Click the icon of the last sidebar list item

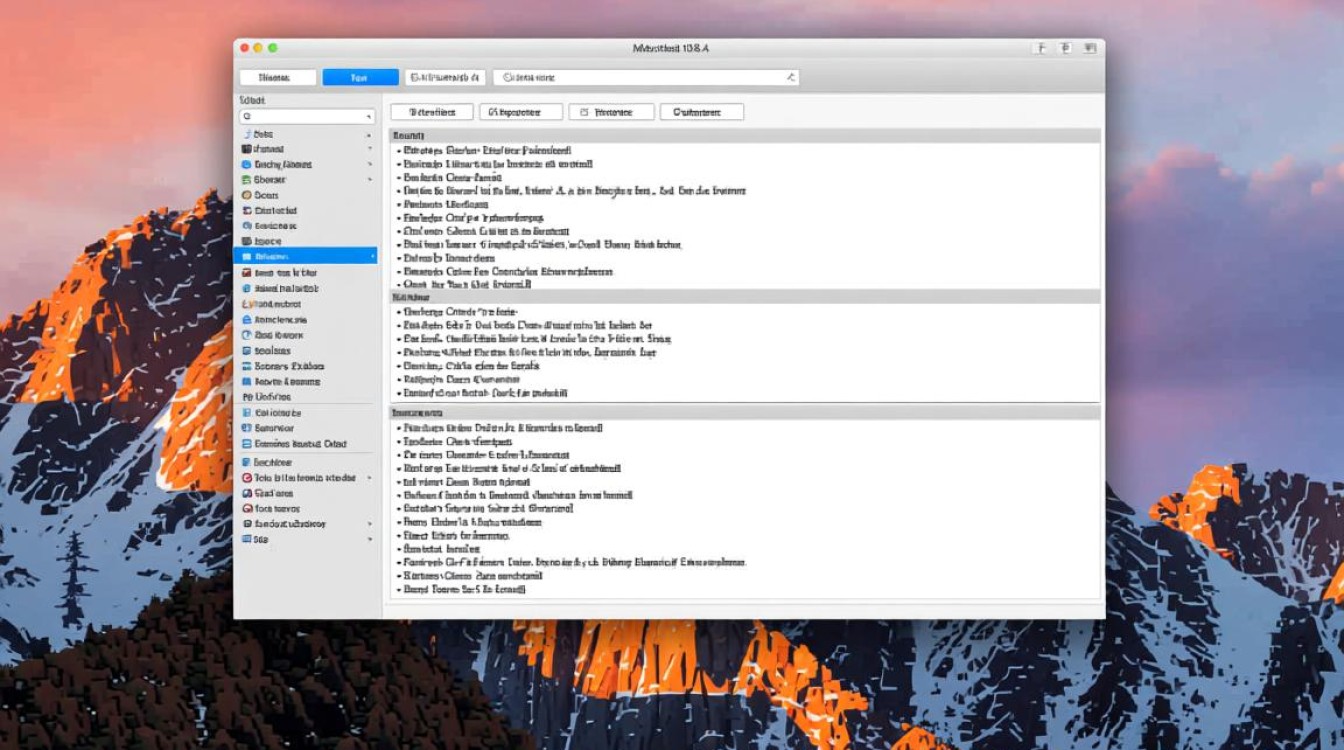click(246, 539)
